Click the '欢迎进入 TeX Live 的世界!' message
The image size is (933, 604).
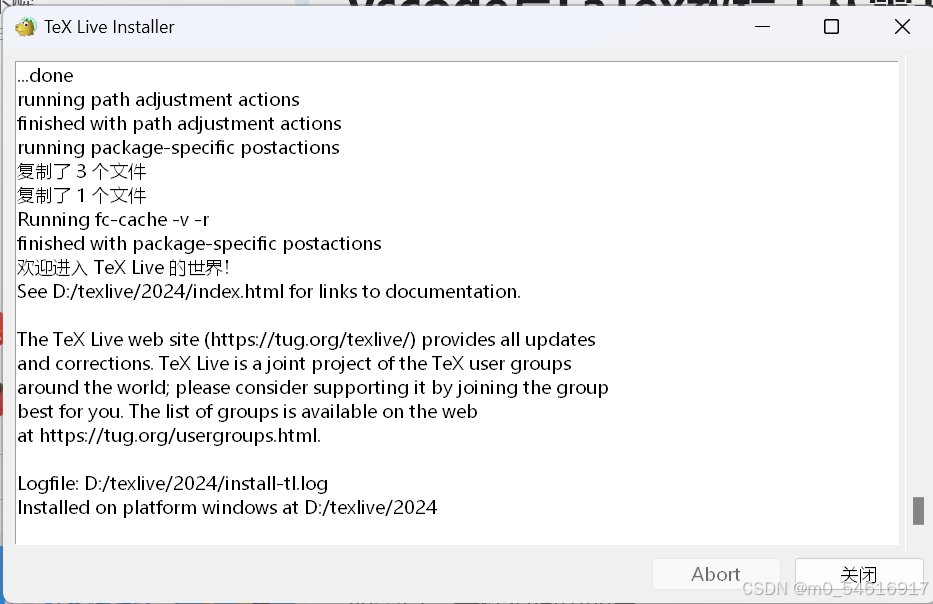coord(123,267)
